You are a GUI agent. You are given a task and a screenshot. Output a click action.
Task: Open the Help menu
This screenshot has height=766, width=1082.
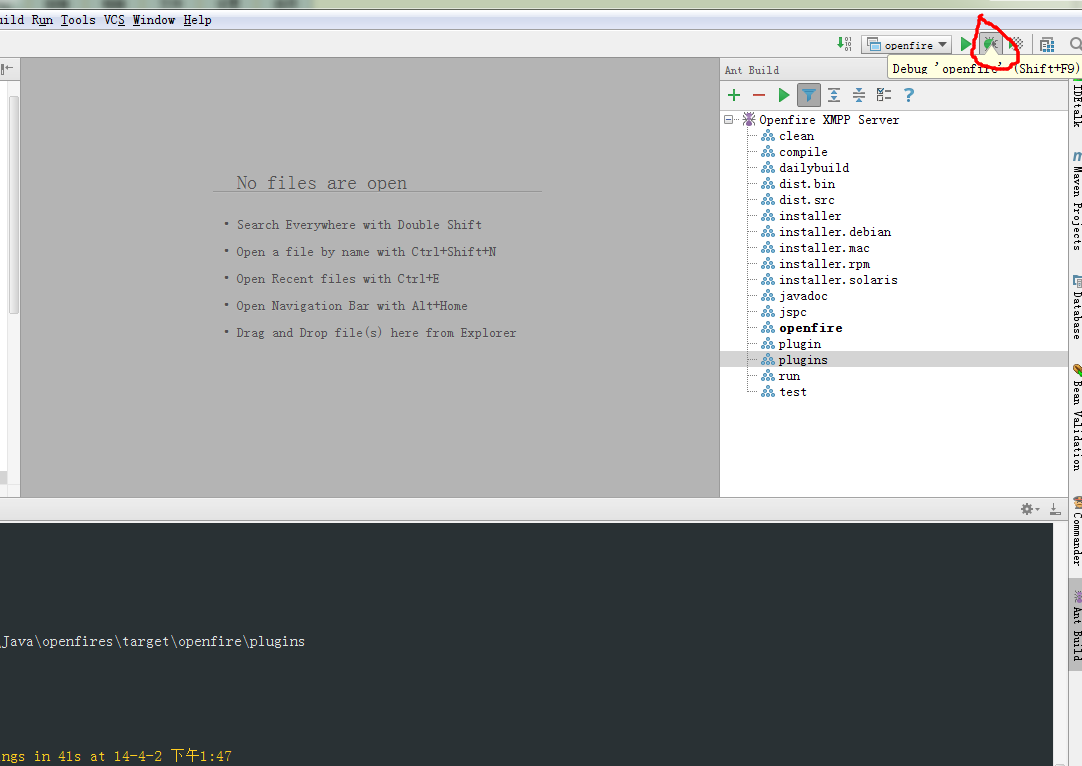pyautogui.click(x=197, y=19)
